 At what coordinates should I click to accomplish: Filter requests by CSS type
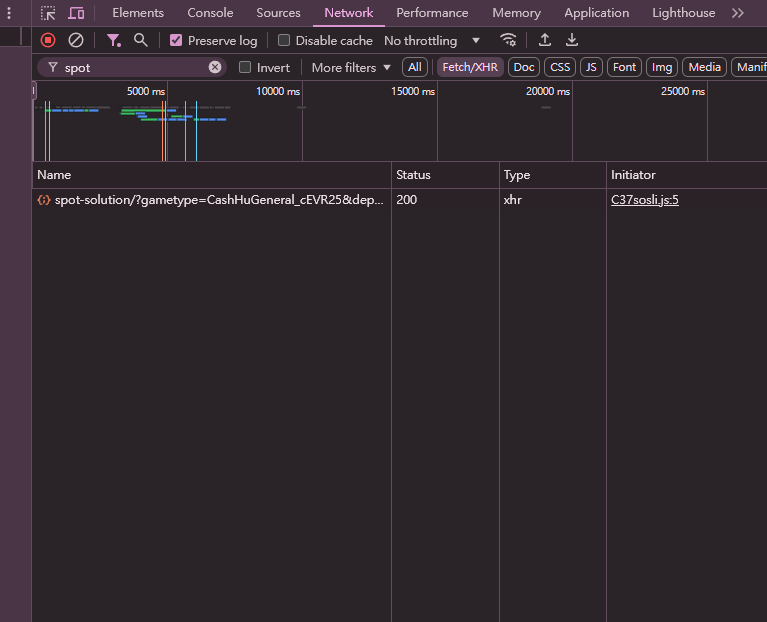click(x=560, y=67)
